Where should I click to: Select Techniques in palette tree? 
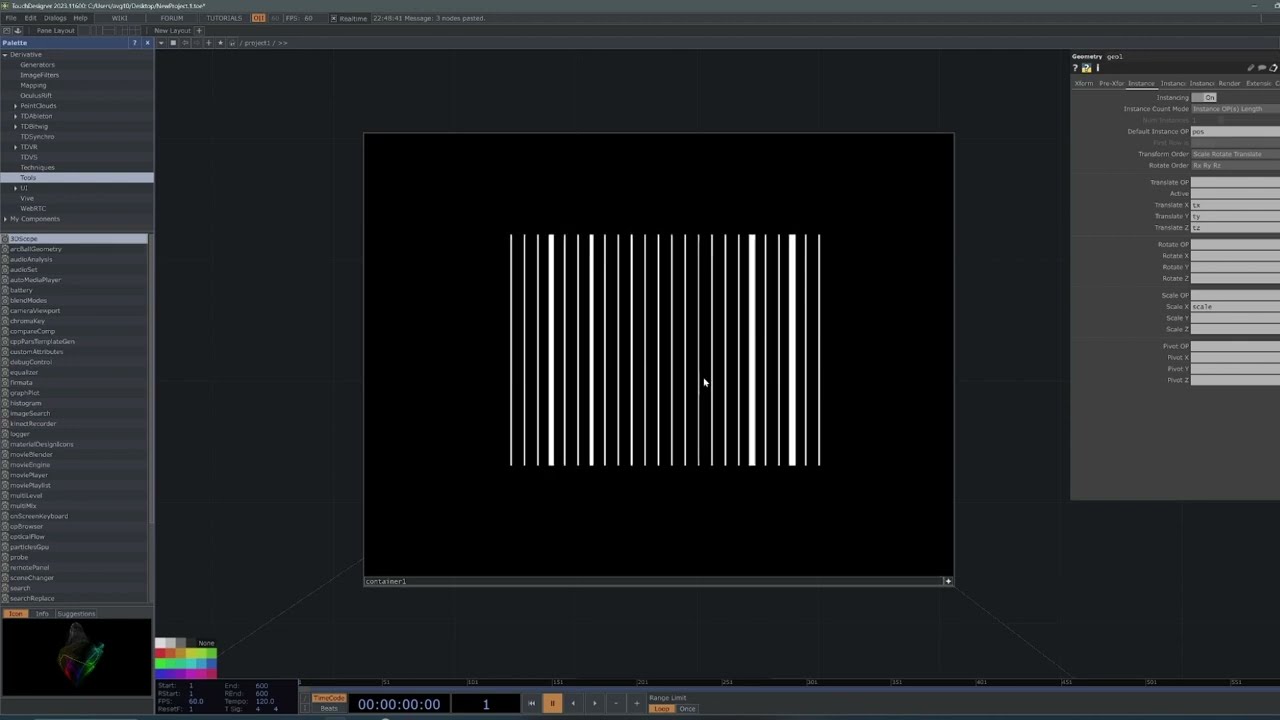tap(37, 167)
